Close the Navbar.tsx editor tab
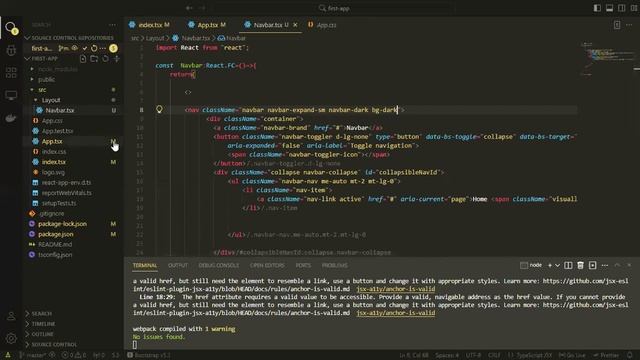The image size is (640, 360). pos(295,25)
